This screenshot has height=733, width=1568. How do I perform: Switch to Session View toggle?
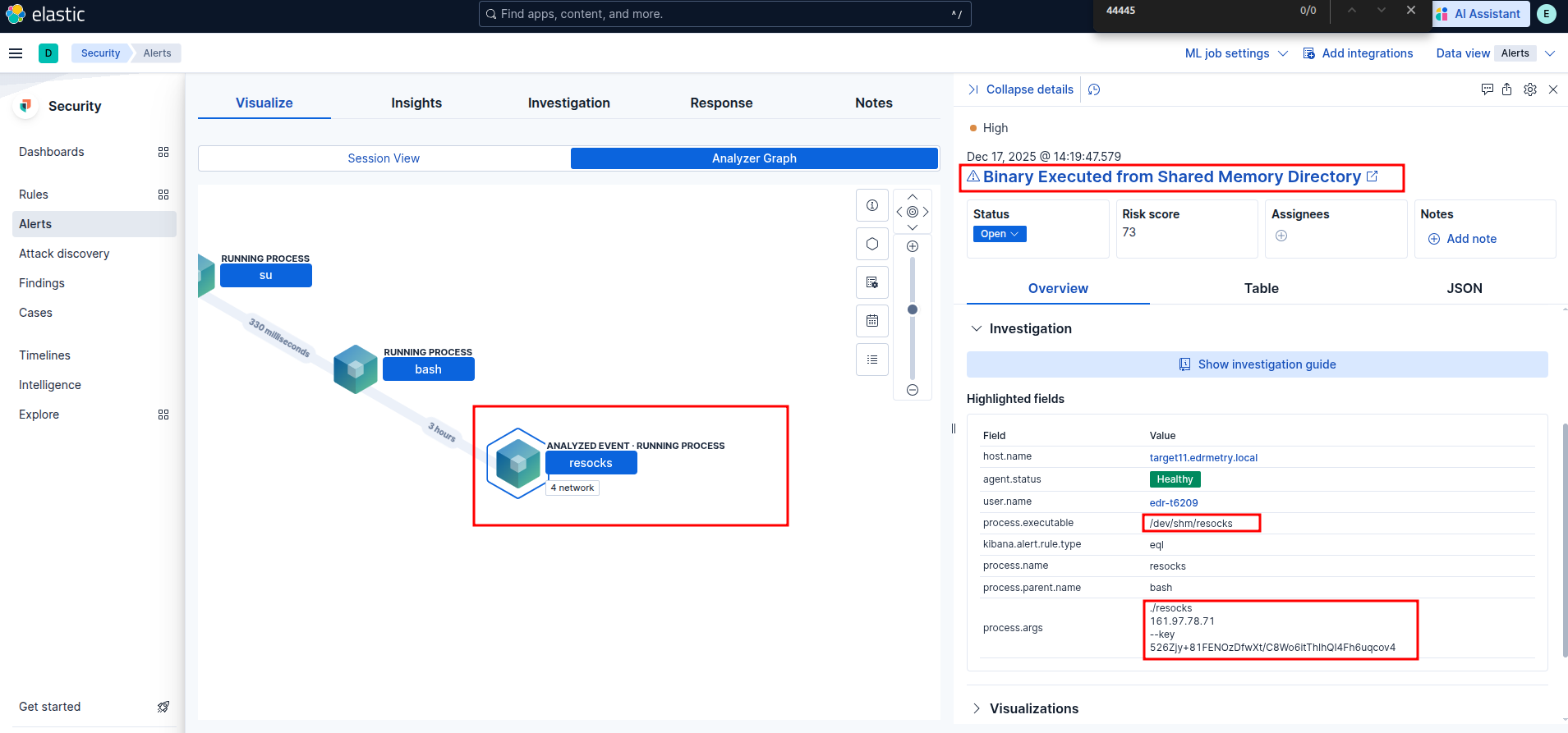[x=384, y=158]
